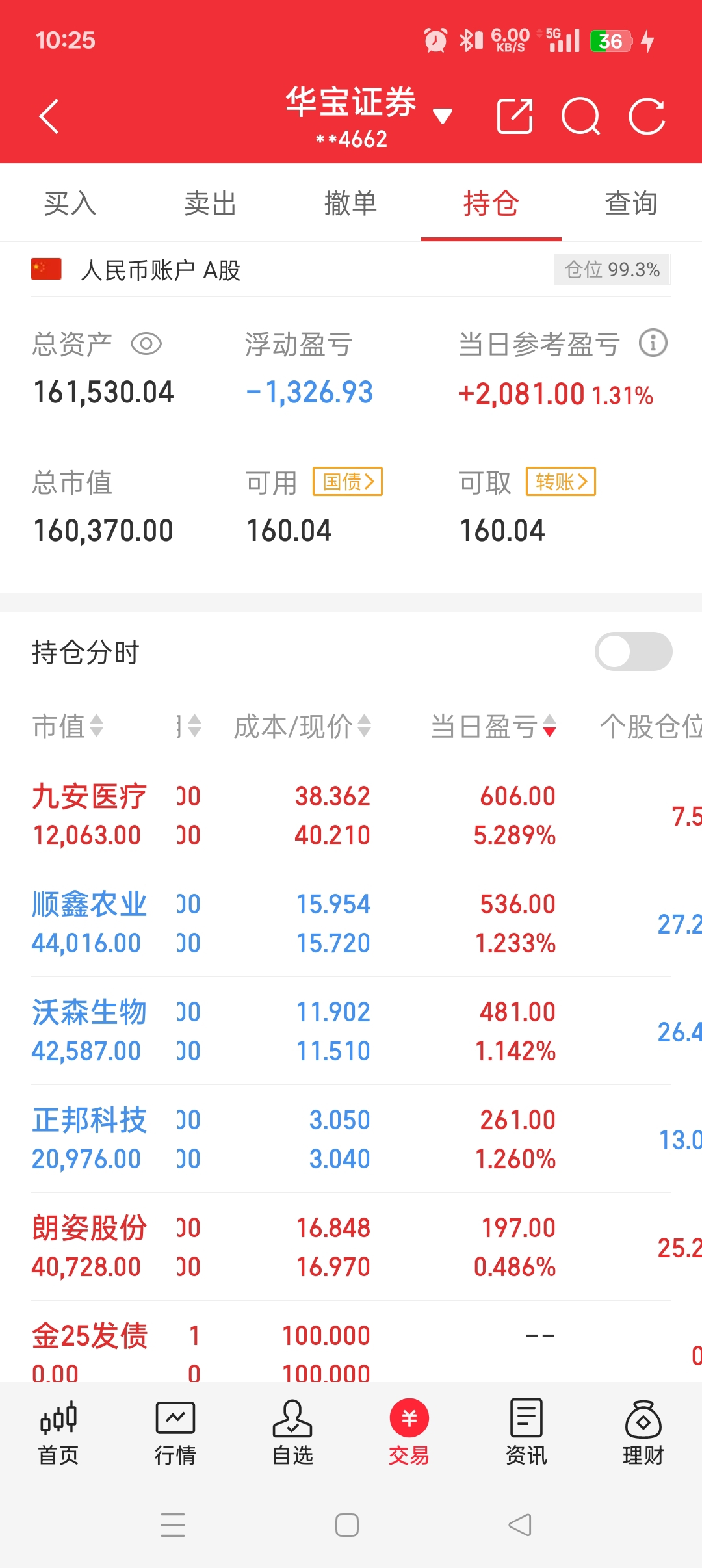
Task: Open the 顺鑫农业 holding row
Action: [351, 923]
